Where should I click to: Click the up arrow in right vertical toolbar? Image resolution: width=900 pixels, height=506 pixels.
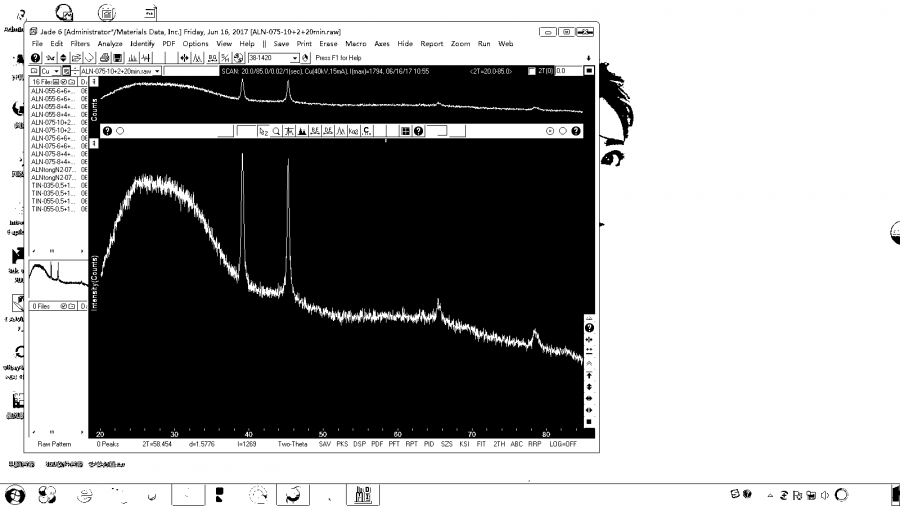pos(589,375)
